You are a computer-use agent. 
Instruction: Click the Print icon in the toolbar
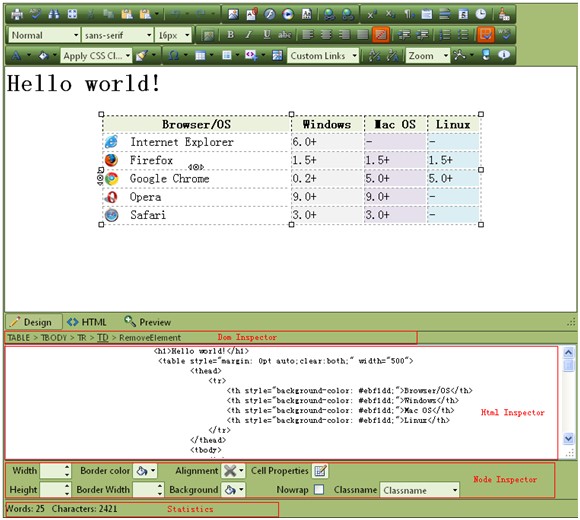(17, 14)
